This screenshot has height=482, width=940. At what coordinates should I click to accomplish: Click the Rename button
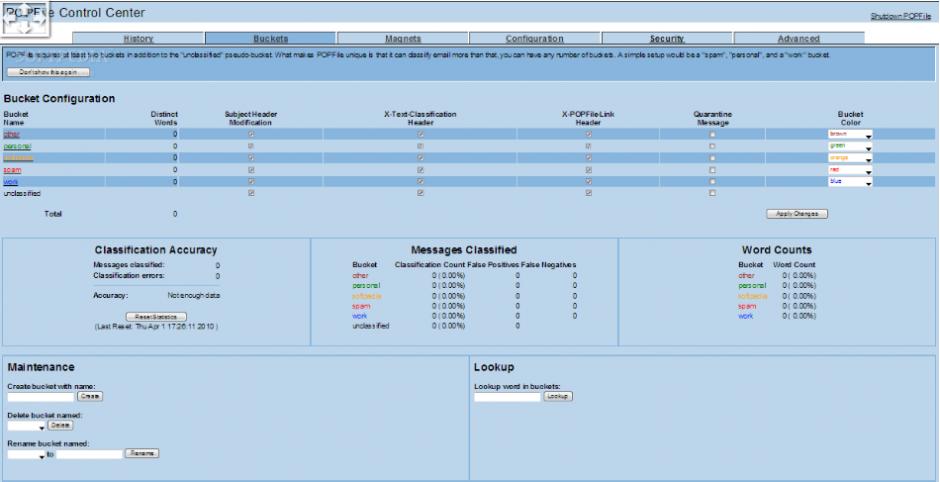(x=141, y=453)
